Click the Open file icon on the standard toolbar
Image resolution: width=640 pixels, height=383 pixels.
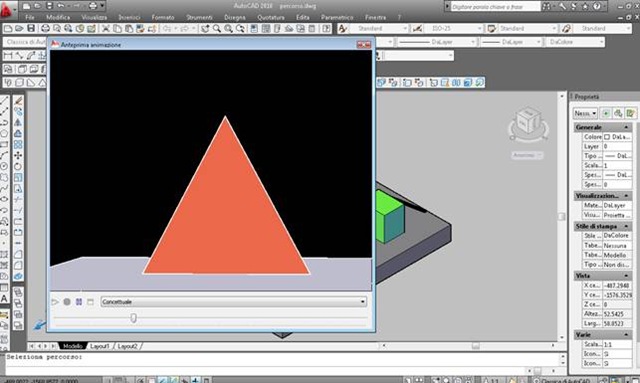19,28
